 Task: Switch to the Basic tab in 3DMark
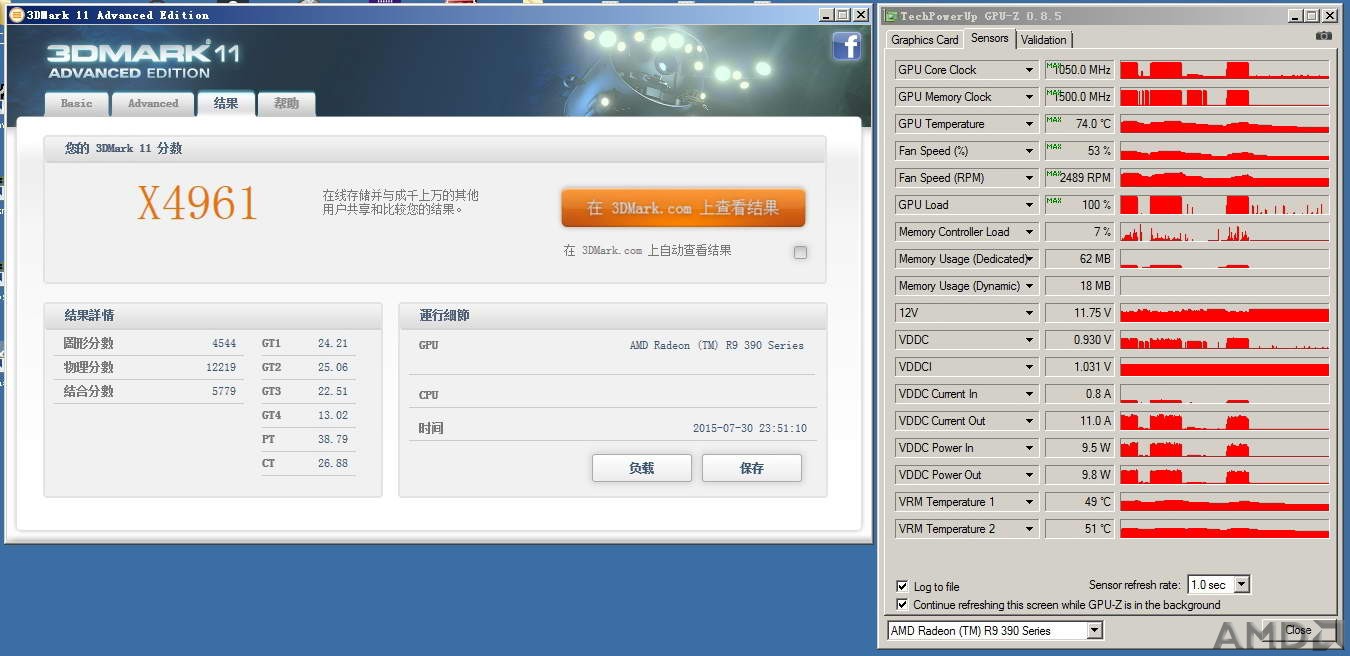click(x=76, y=103)
